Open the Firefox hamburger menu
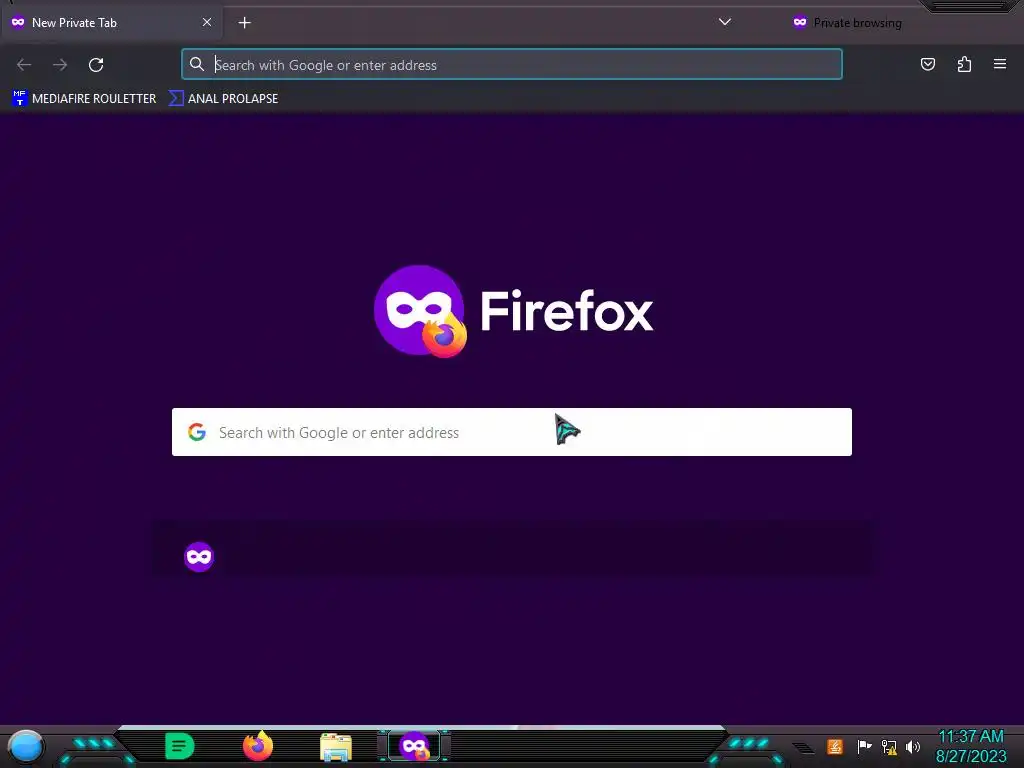Image resolution: width=1024 pixels, height=768 pixels. point(1000,64)
